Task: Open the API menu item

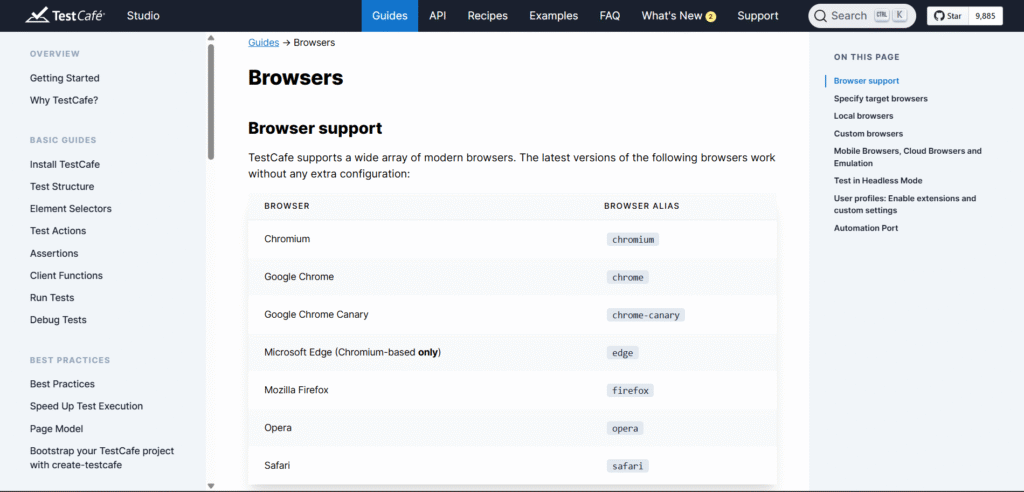Action: point(438,16)
